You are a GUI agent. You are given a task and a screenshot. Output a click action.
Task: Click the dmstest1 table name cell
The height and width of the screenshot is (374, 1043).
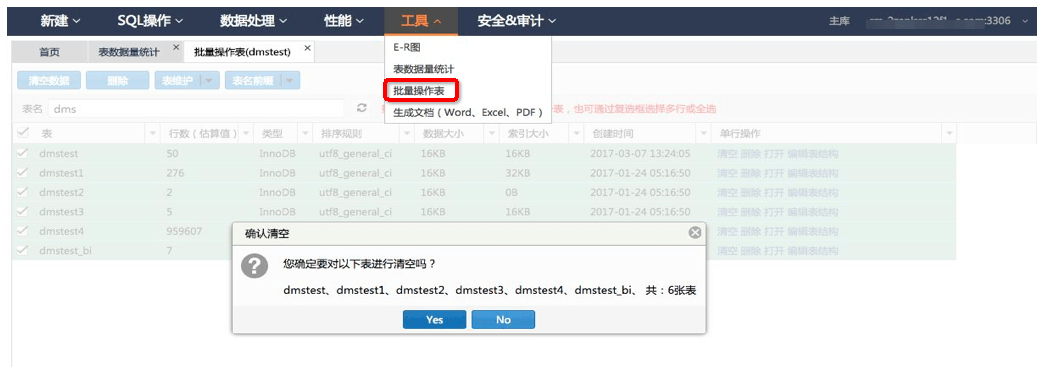coord(61,173)
